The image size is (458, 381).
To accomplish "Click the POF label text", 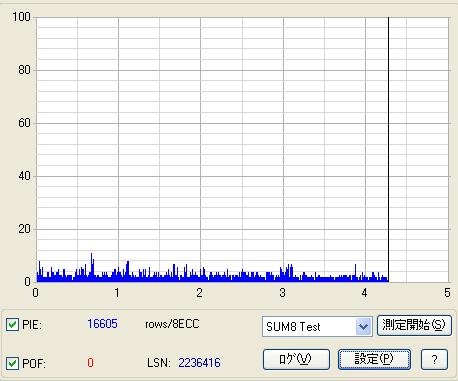I will [x=34, y=363].
